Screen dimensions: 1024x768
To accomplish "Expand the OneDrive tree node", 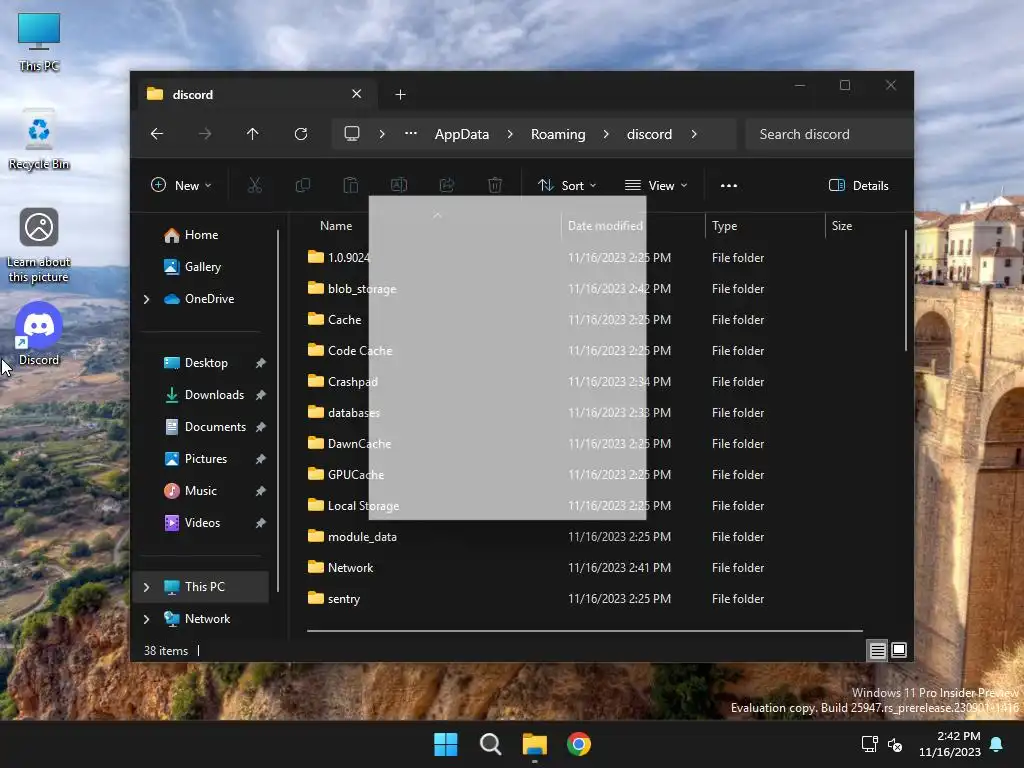I will tap(146, 299).
